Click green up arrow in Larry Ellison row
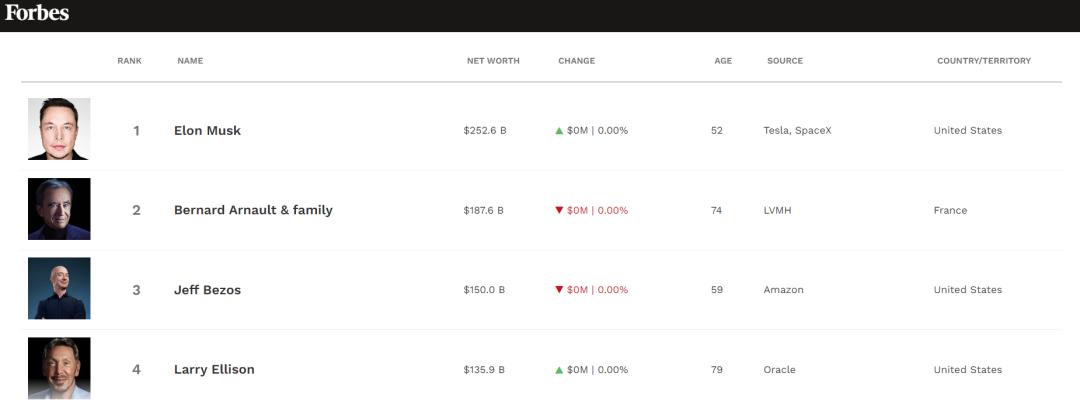 (x=560, y=369)
